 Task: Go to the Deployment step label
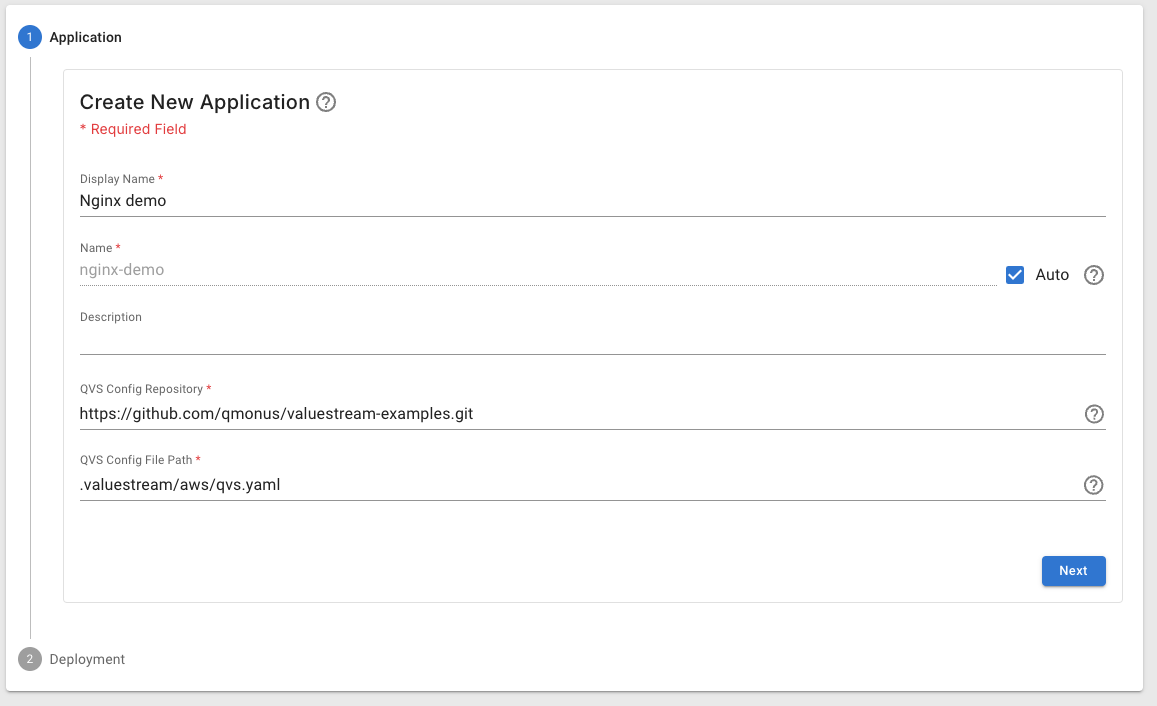87,659
